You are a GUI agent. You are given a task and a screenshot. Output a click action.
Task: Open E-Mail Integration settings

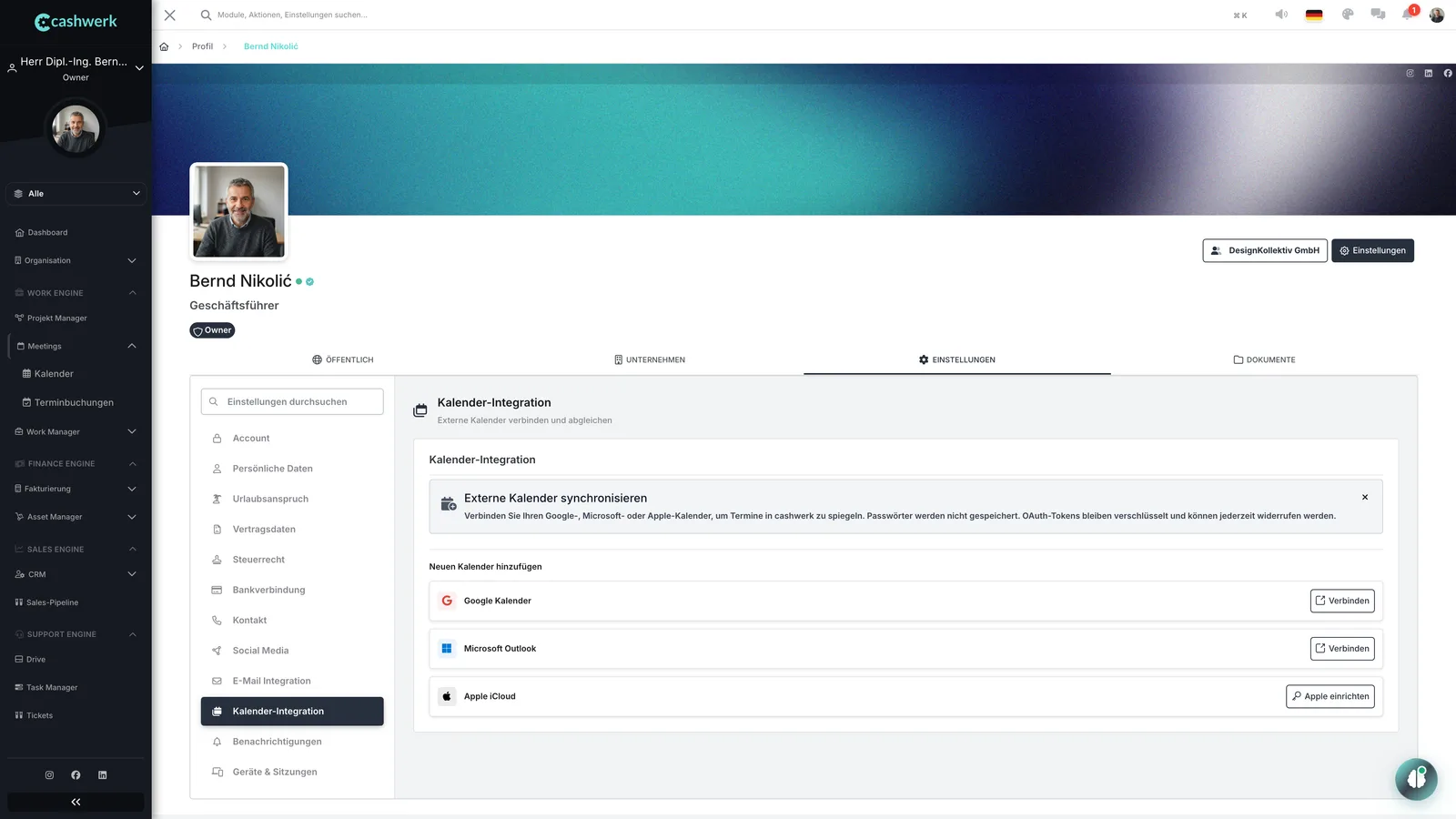[292, 681]
